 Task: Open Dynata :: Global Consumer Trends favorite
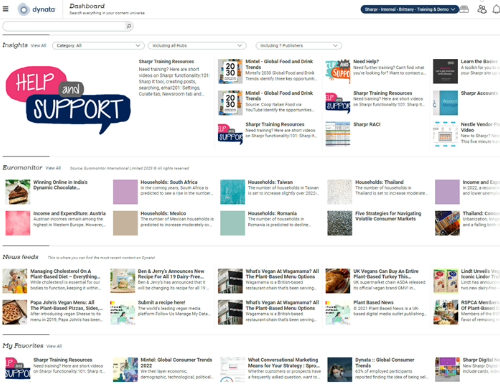click(x=385, y=363)
